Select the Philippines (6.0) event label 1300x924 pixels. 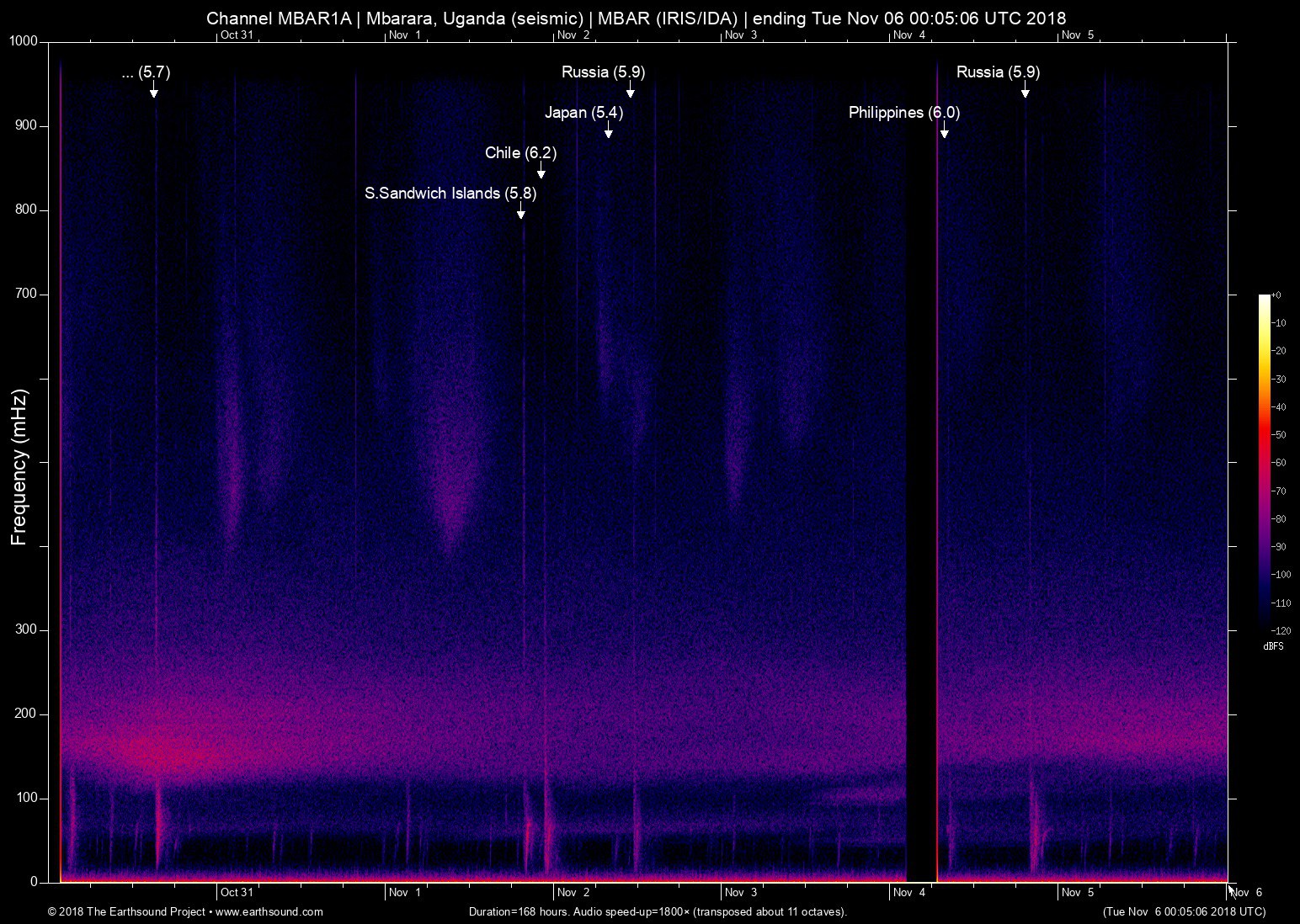903,113
